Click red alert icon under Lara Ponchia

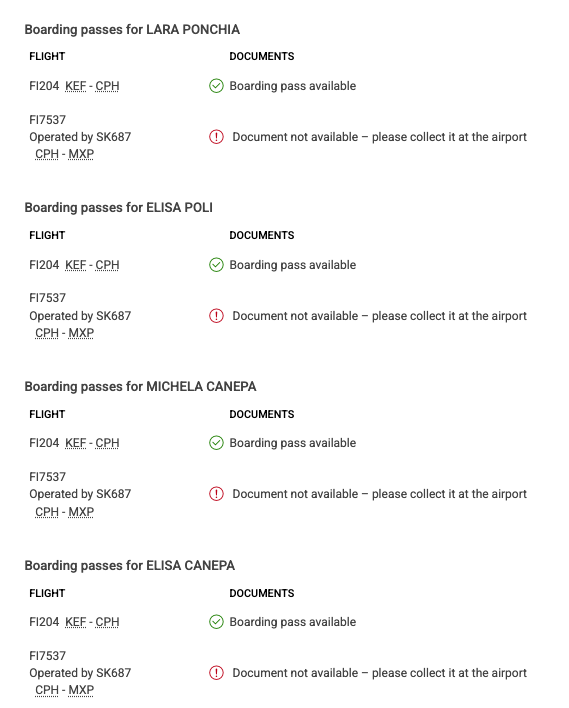pyautogui.click(x=216, y=137)
